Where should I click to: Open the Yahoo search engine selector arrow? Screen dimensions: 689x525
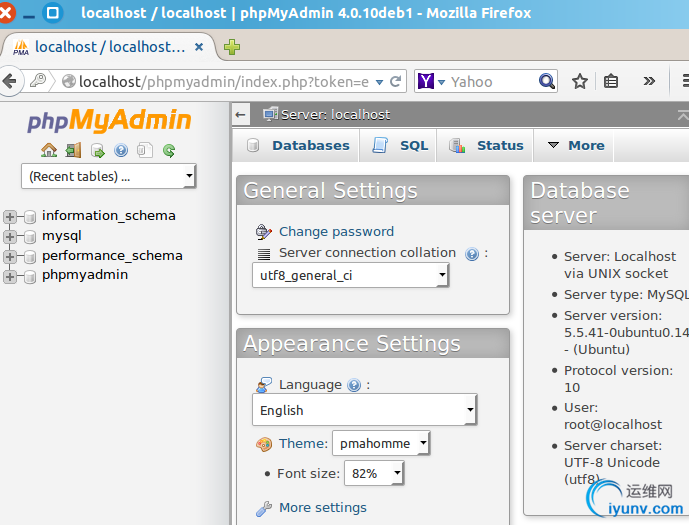point(442,82)
